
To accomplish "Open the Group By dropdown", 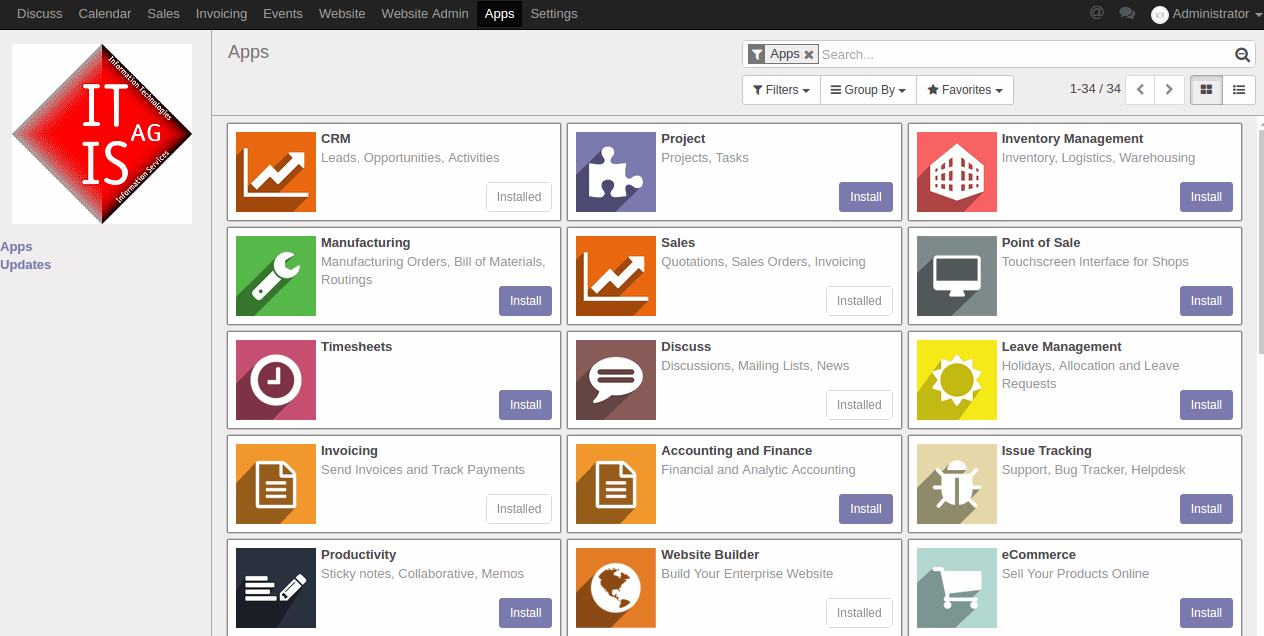I will pyautogui.click(x=868, y=90).
